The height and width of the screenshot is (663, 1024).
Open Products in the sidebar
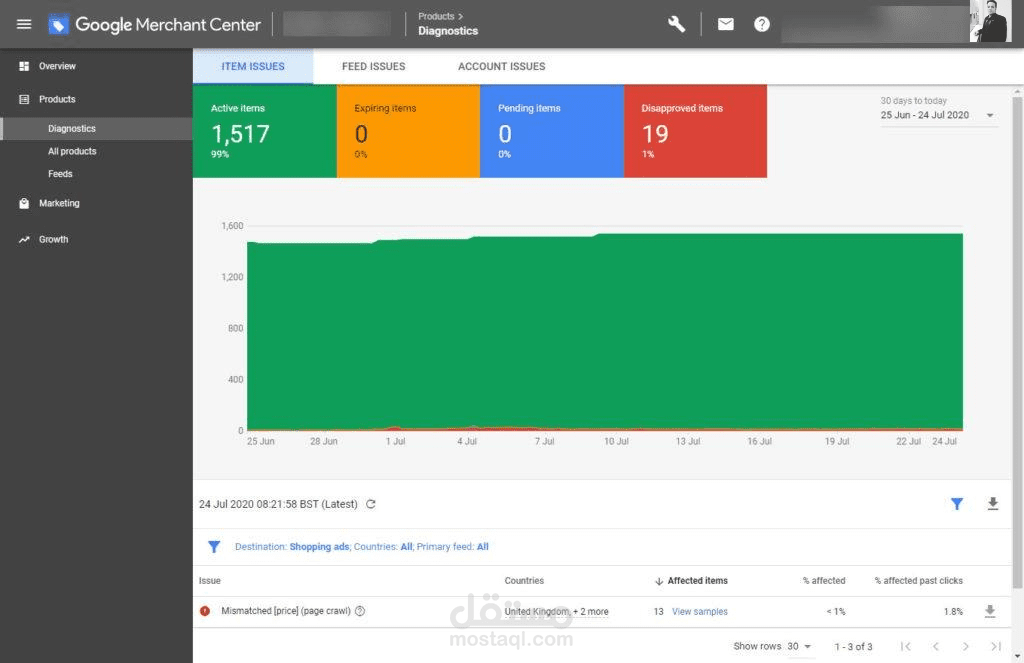[x=57, y=99]
